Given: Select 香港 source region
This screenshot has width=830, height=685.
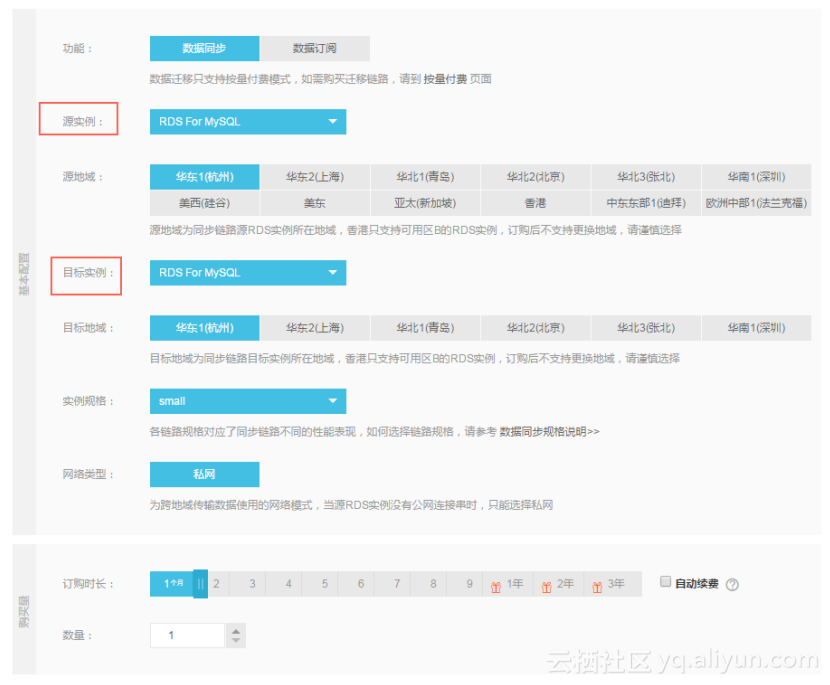Looking at the screenshot, I should [536, 203].
